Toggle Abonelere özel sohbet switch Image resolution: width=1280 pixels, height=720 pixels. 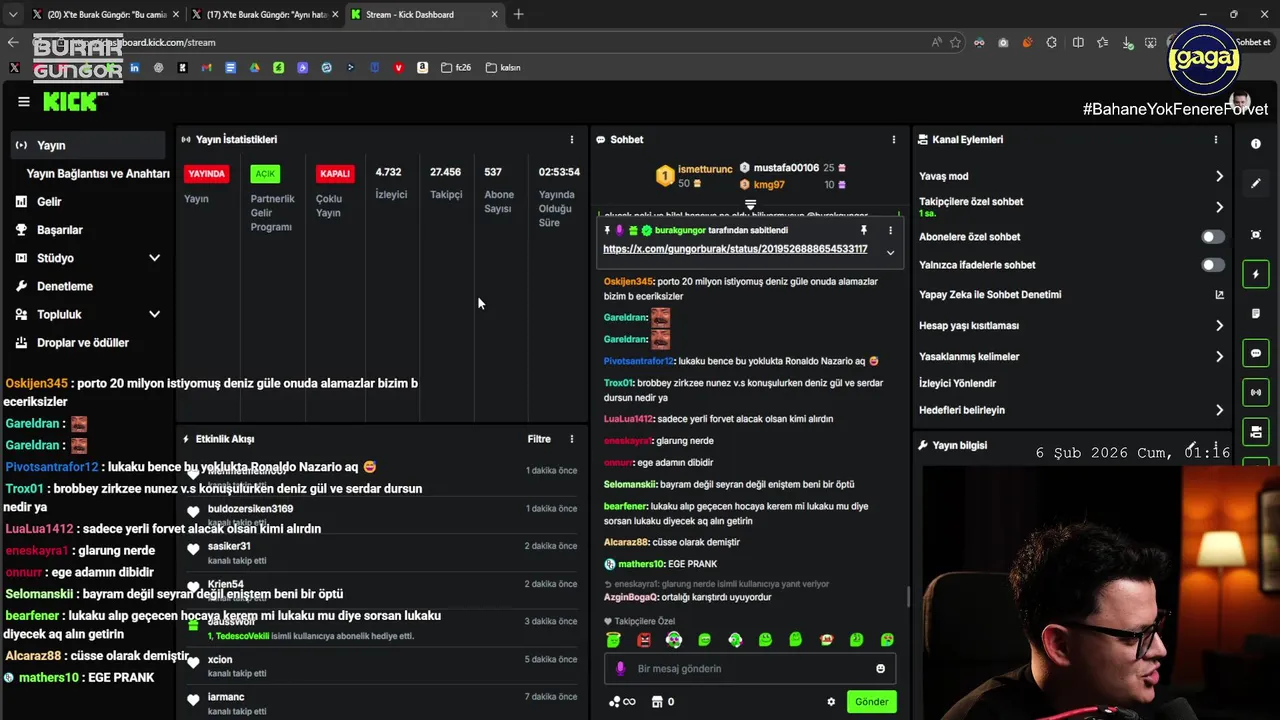coord(1213,237)
